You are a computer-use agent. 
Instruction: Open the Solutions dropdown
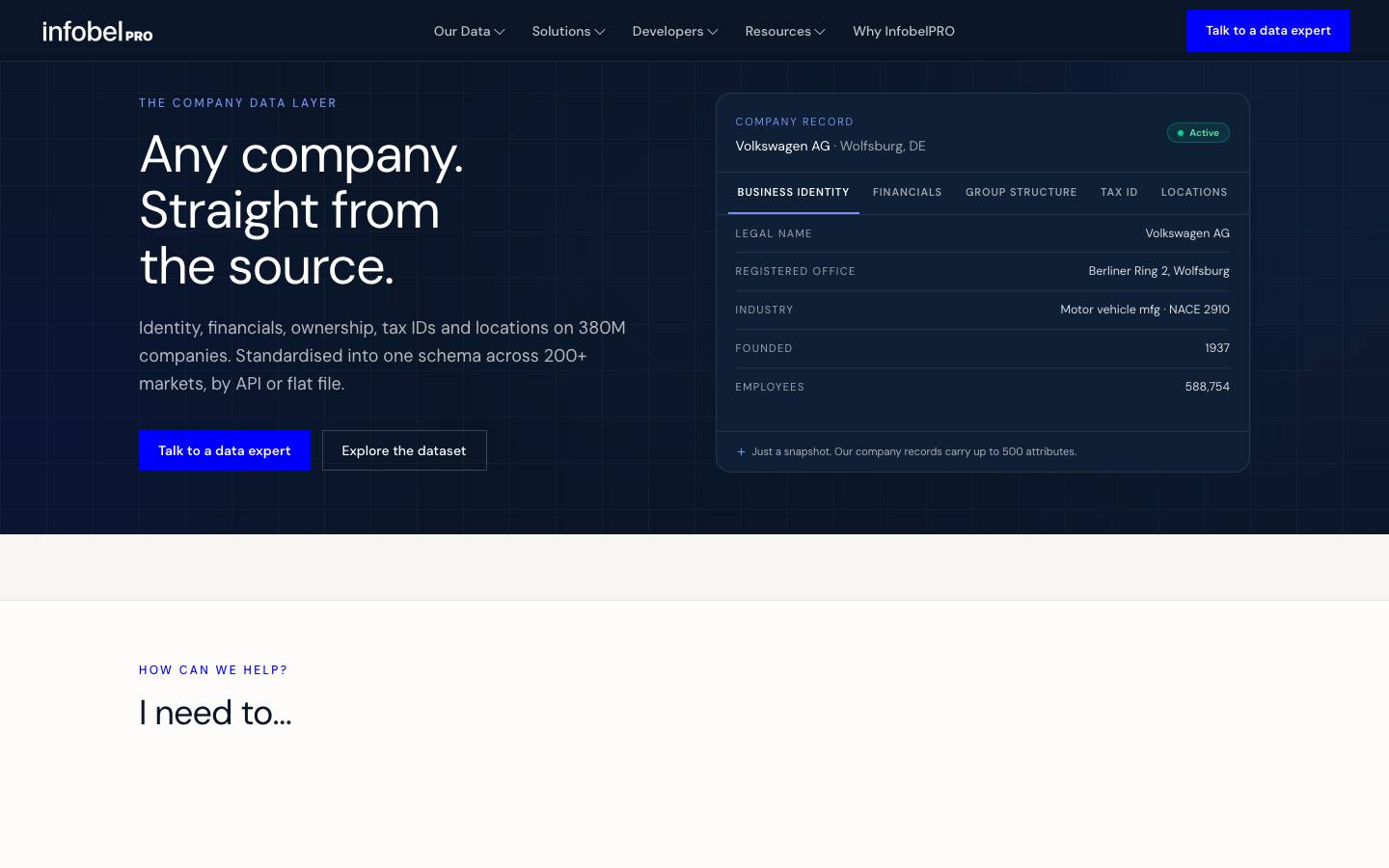(x=569, y=31)
